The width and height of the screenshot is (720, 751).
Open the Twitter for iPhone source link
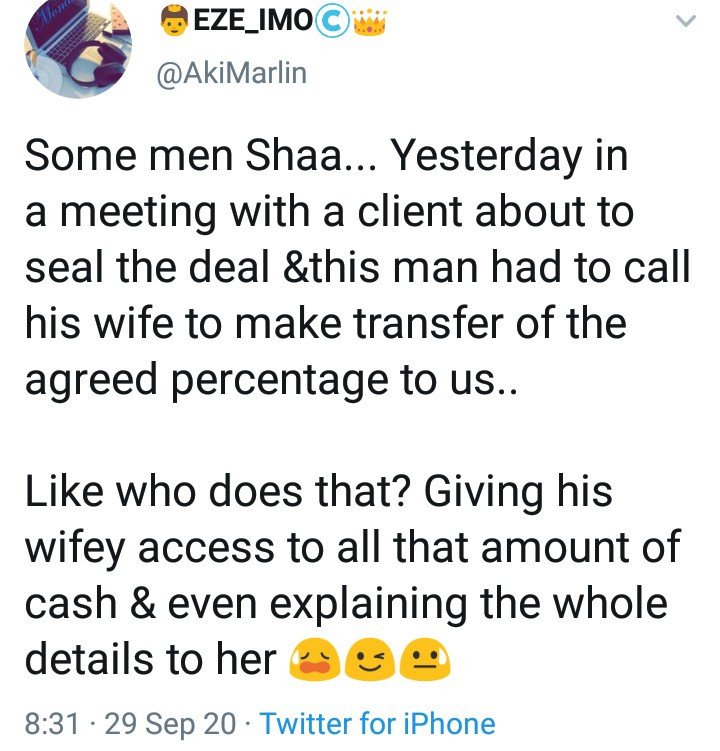(x=378, y=724)
